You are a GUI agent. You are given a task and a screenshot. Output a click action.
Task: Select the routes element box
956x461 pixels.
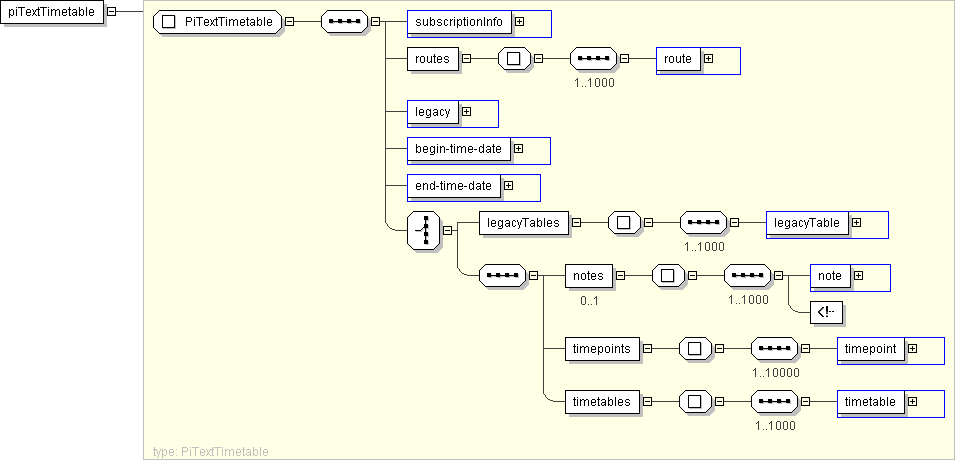(432, 59)
